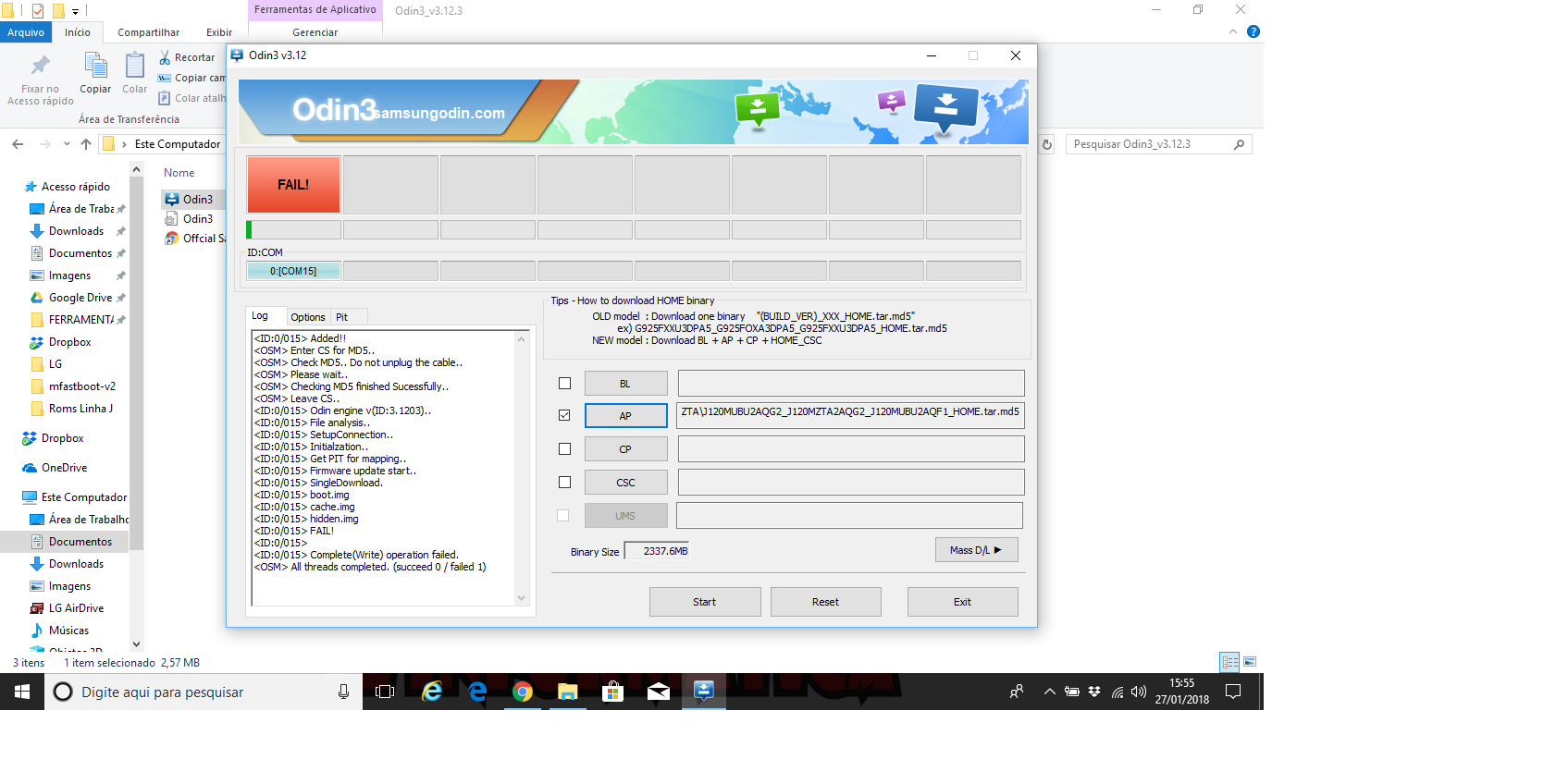Image resolution: width=1556 pixels, height=784 pixels.
Task: Click the Explorer back arrow
Action: tap(18, 144)
